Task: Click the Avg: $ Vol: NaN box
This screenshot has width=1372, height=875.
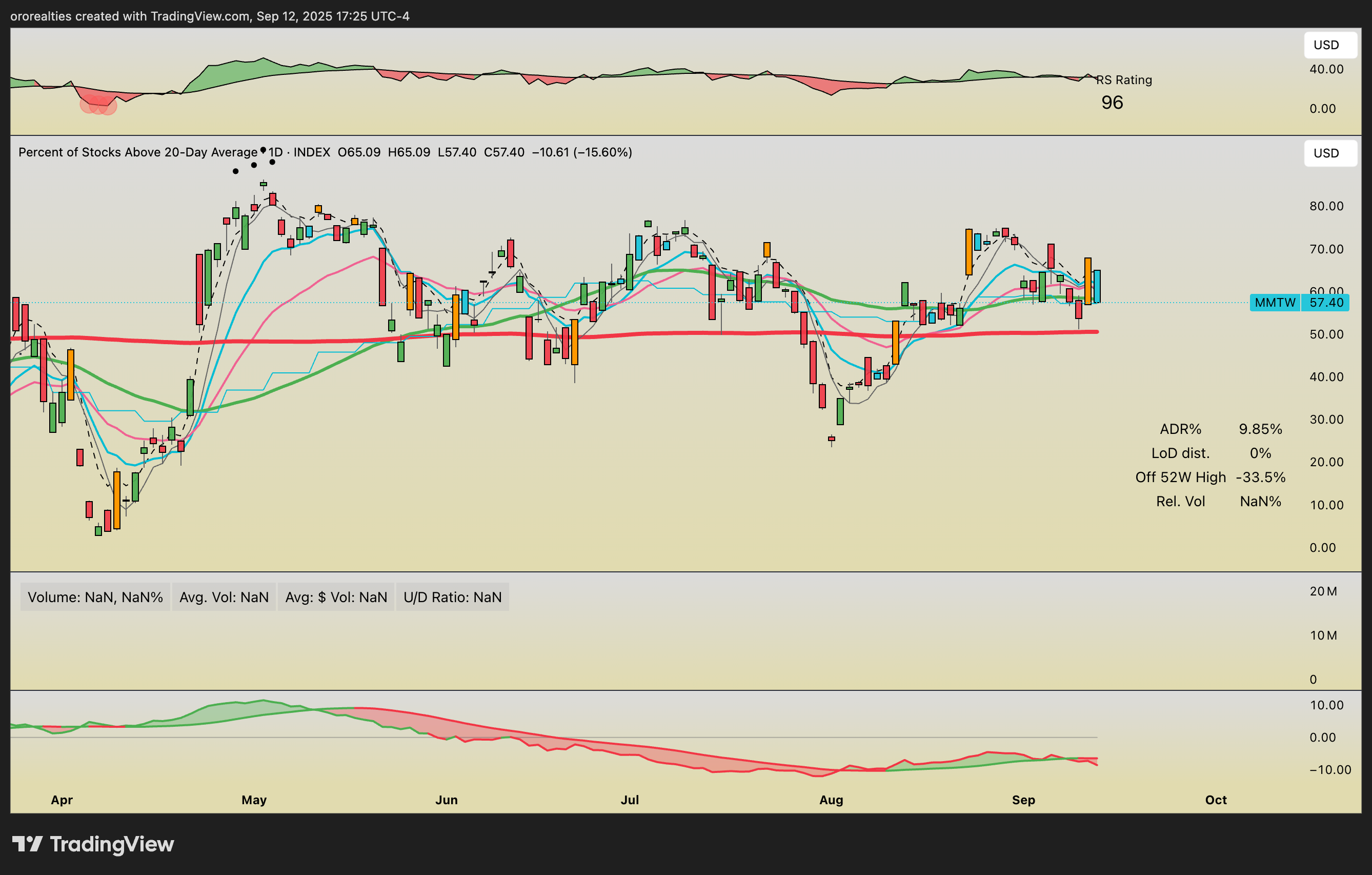Action: [x=336, y=597]
